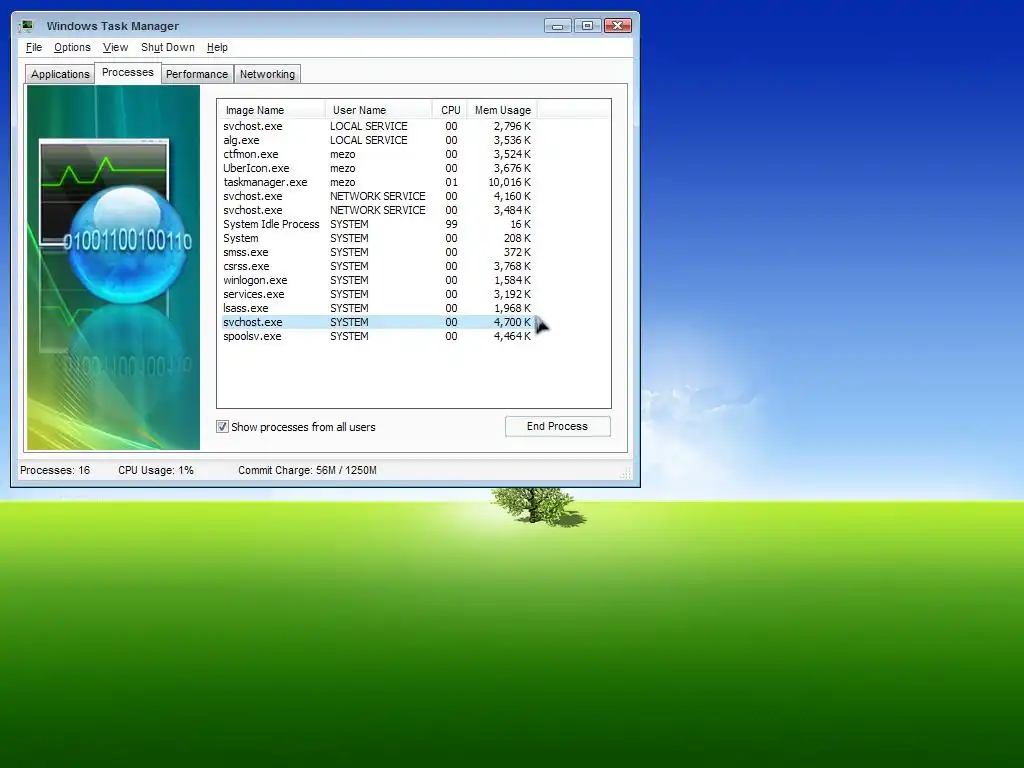Select highlighted svchost.exe using 4,700 K
1024x768 pixels.
[377, 322]
